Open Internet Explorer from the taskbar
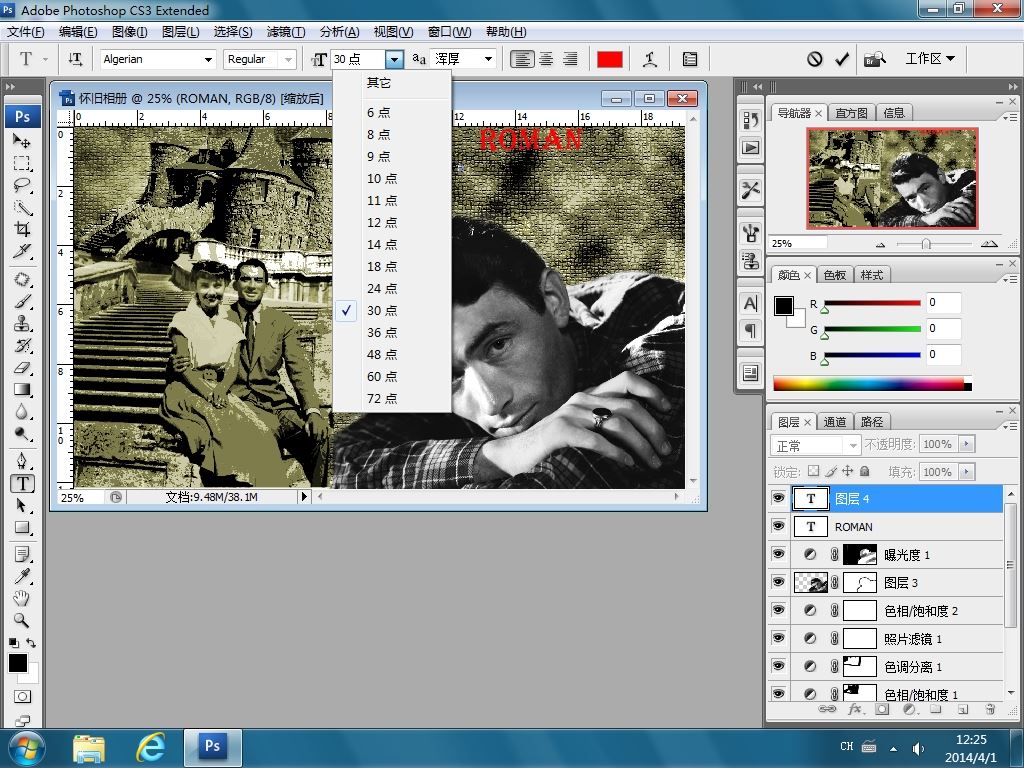The height and width of the screenshot is (768, 1024). point(150,747)
